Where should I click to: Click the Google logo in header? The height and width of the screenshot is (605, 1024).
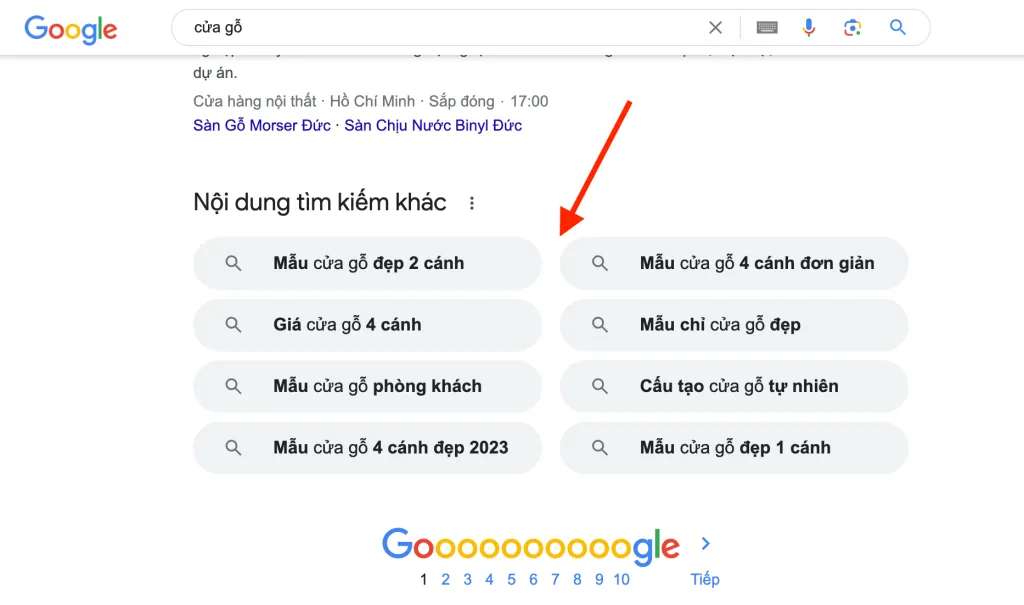[71, 29]
